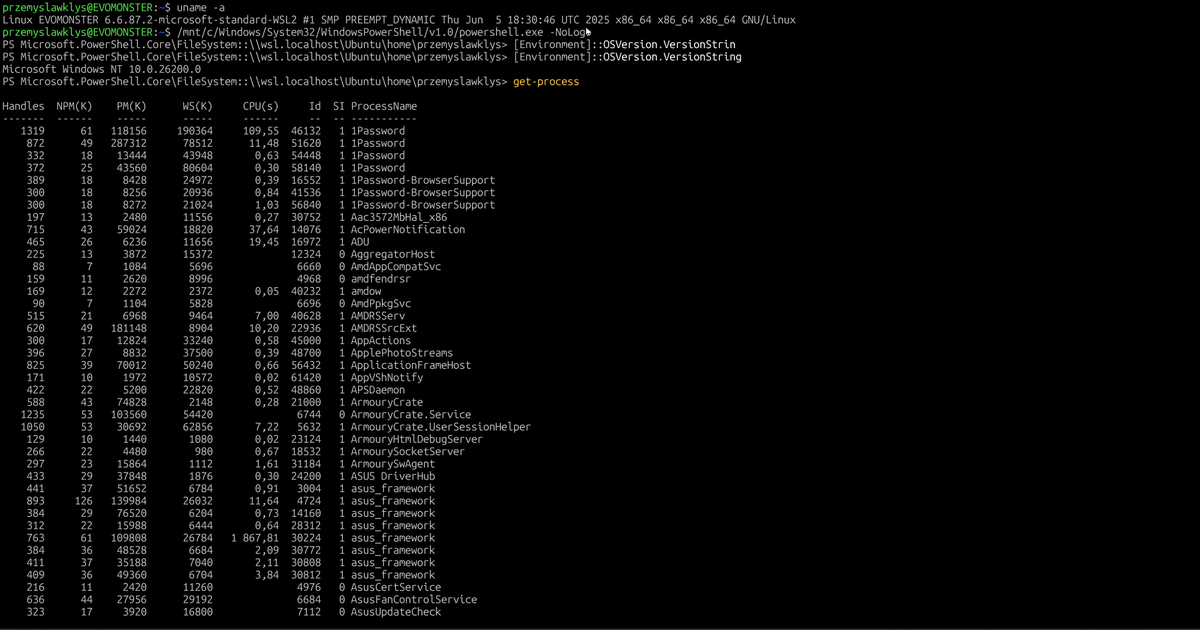Click the 'AsusUpdateCheck' process name

pyautogui.click(x=396, y=612)
